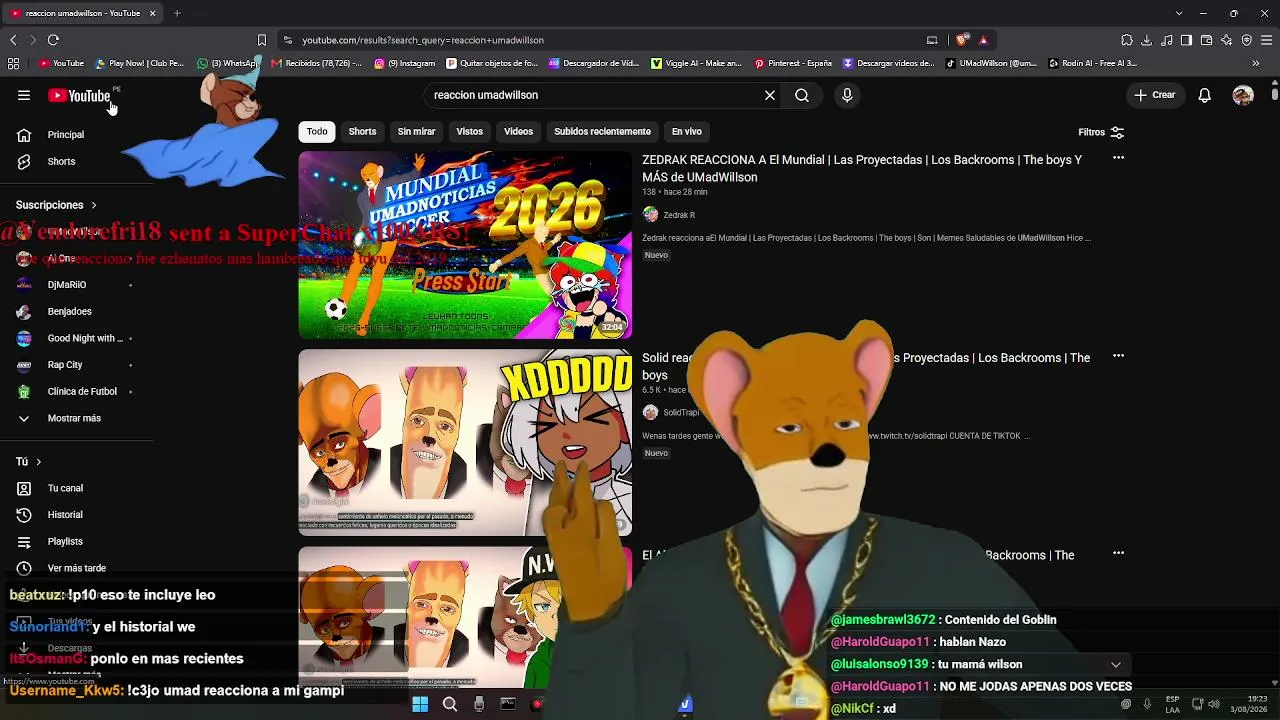Image resolution: width=1280 pixels, height=720 pixels.
Task: Start voice search with microphone
Action: click(x=847, y=95)
